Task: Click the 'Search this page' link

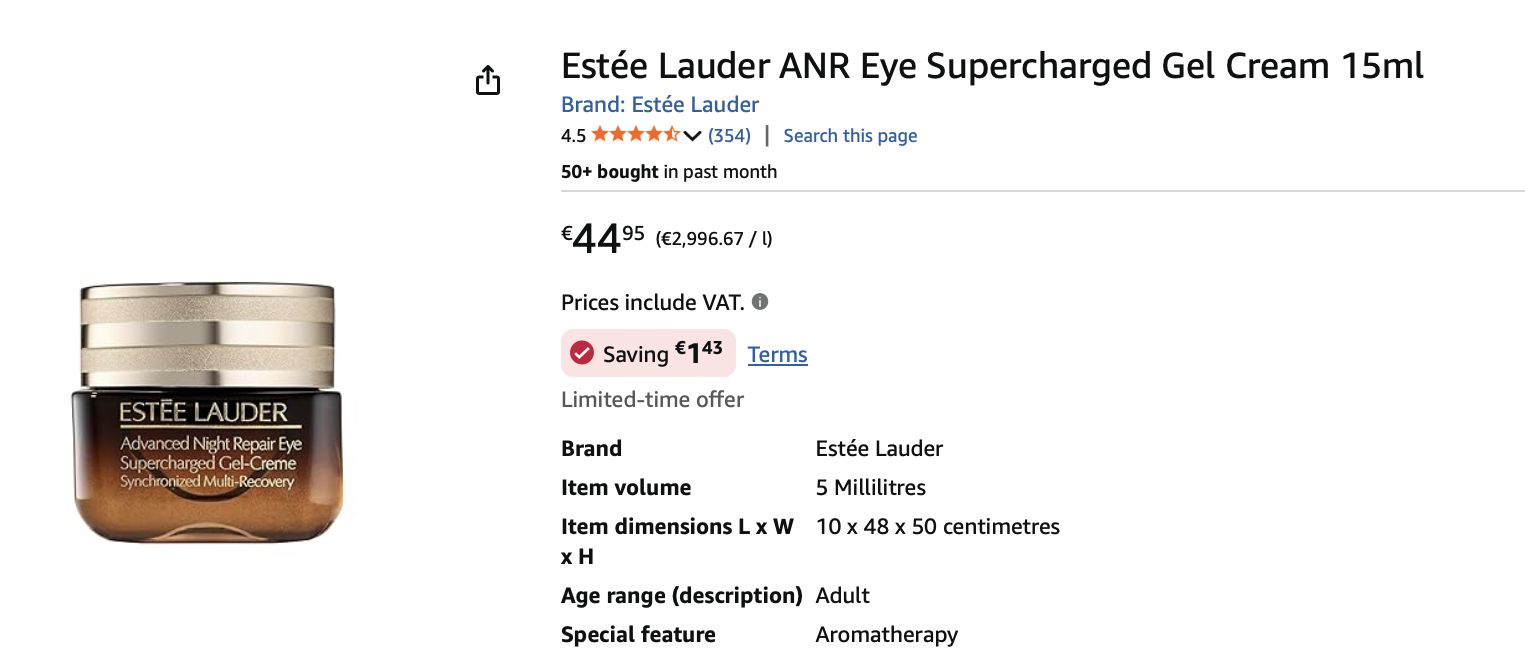Action: click(850, 136)
